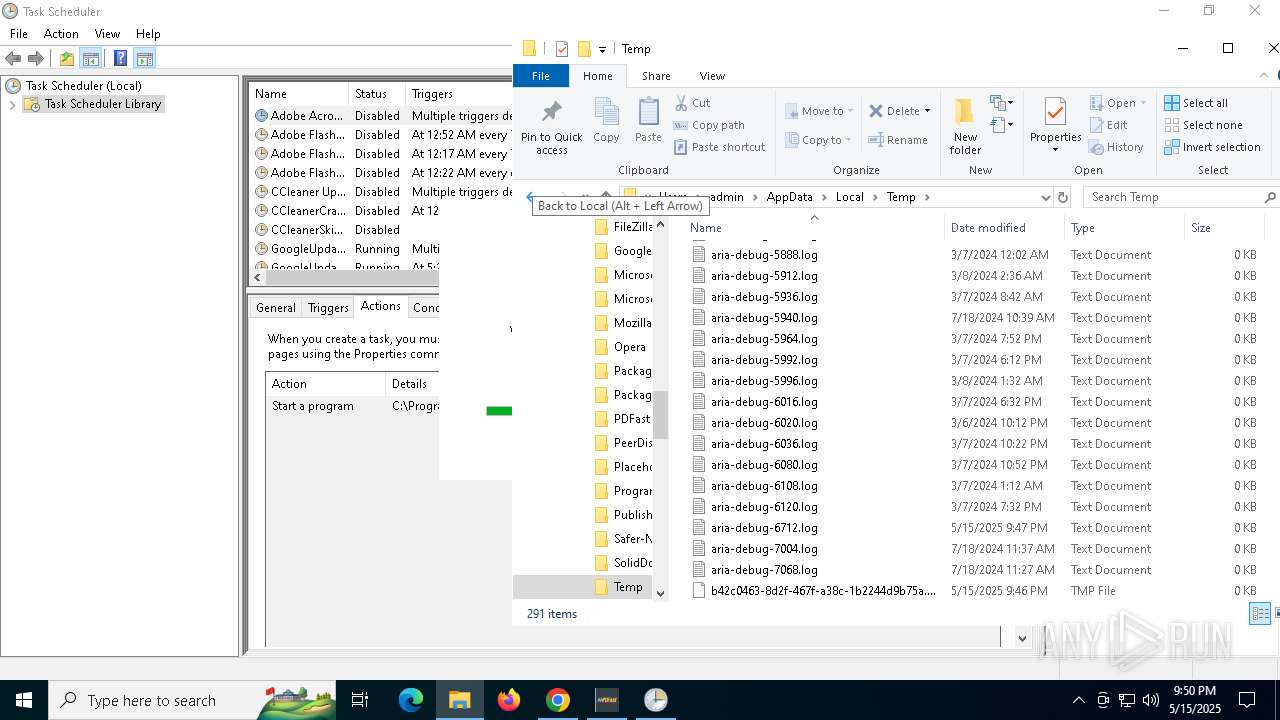Click Copy path in ribbon
Viewport: 1280px width, 720px height.
tap(709, 125)
